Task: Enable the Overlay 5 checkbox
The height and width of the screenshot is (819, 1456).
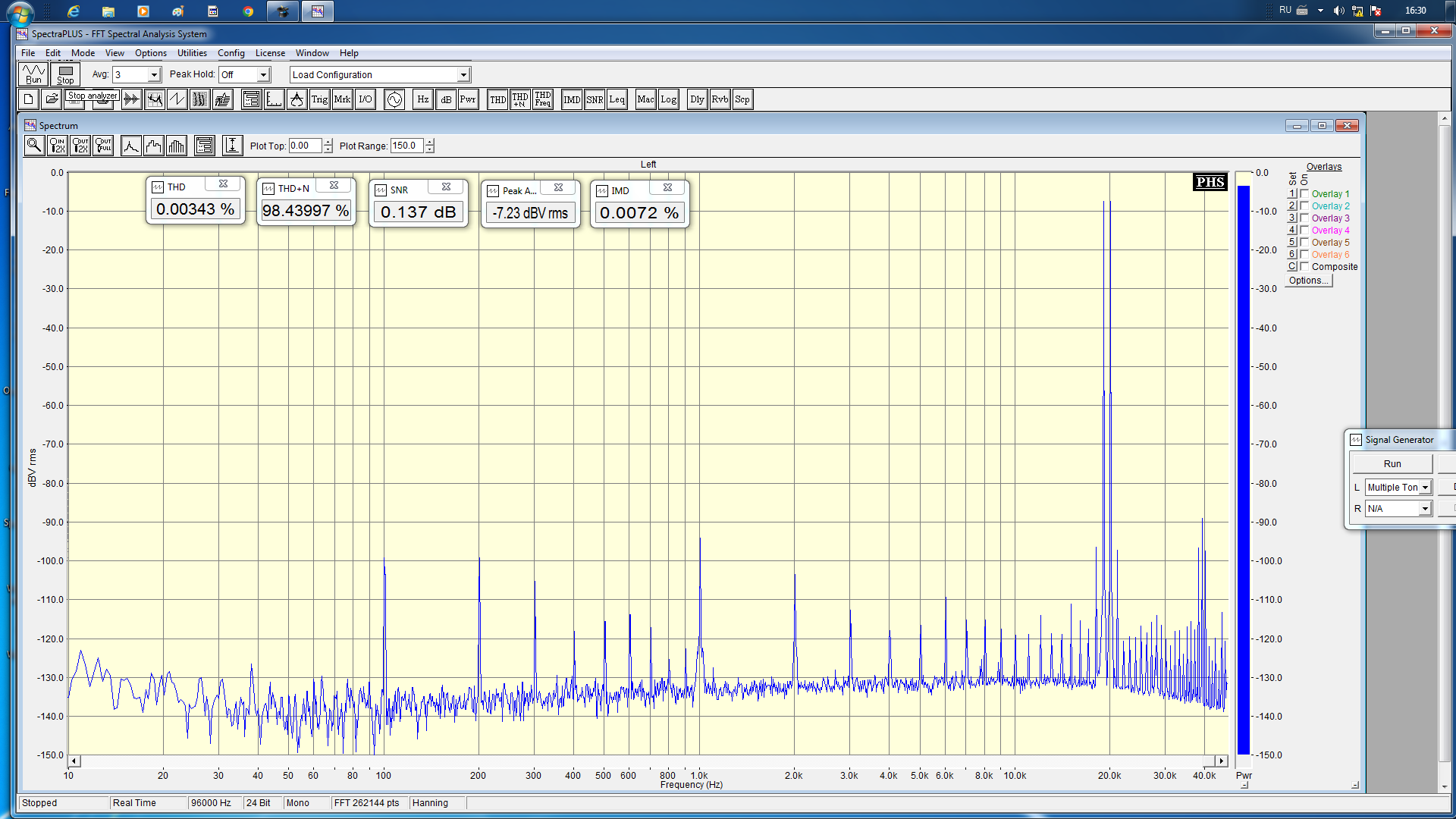Action: 1304,242
